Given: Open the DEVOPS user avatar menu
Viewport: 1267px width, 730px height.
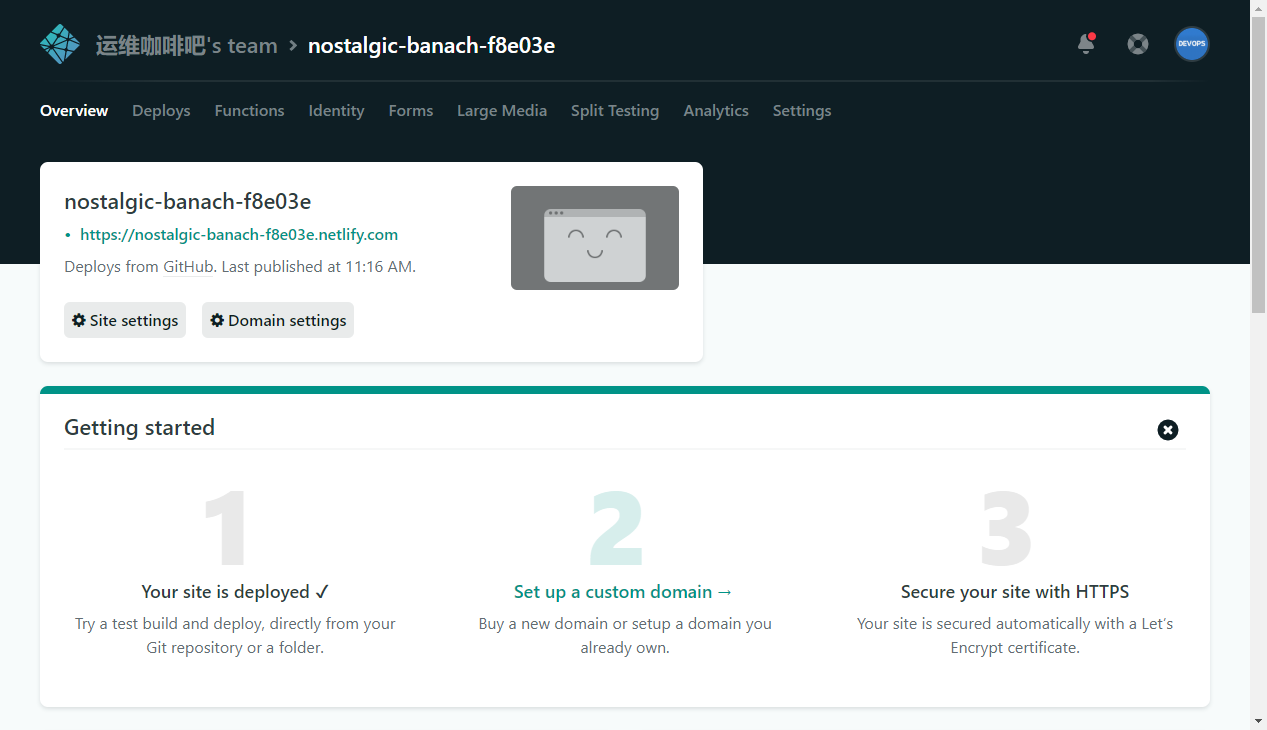Looking at the screenshot, I should [x=1191, y=44].
